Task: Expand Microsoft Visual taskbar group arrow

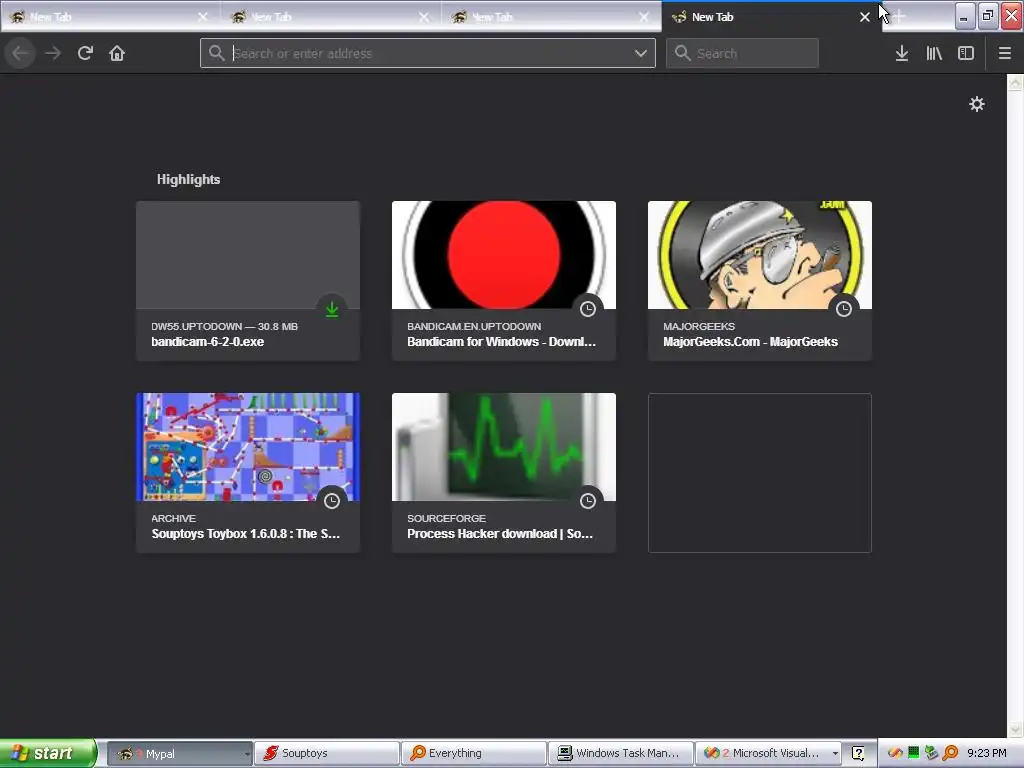Action: tap(835, 754)
